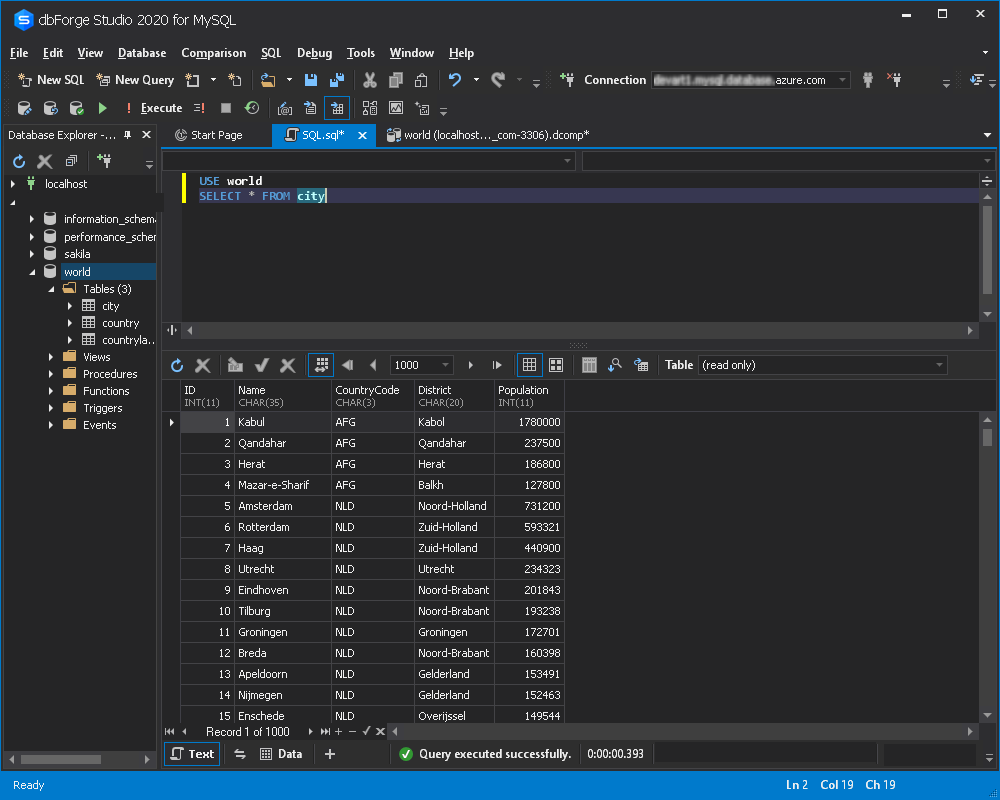Toggle the Redirect Data to Grid button

pos(337,108)
